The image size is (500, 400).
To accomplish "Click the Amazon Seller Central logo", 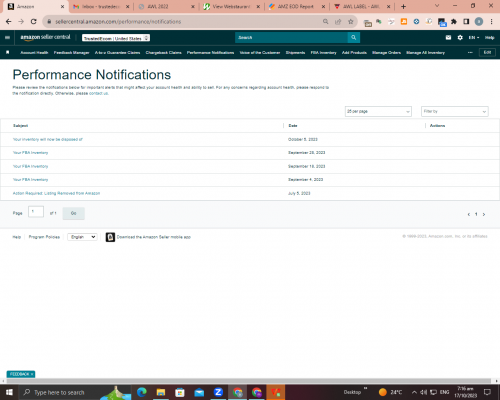I will pyautogui.click(x=45, y=37).
